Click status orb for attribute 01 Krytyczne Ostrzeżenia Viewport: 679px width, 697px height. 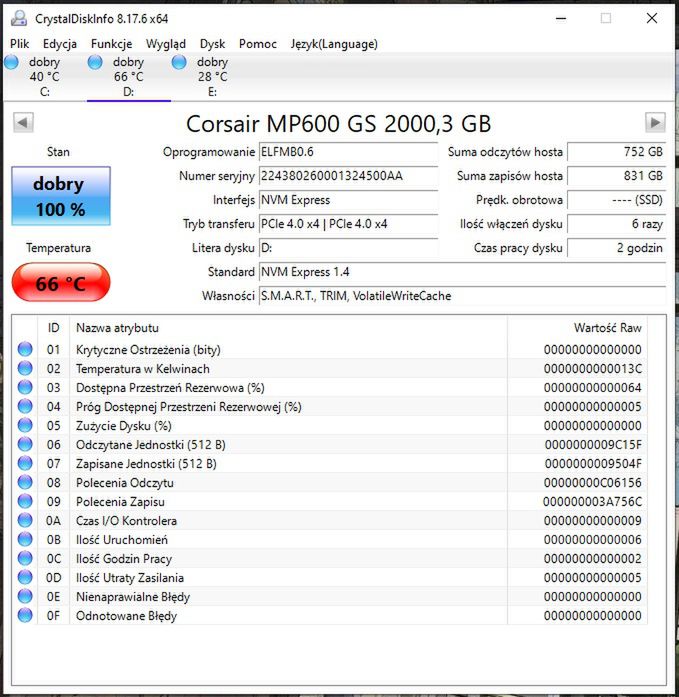(x=25, y=349)
